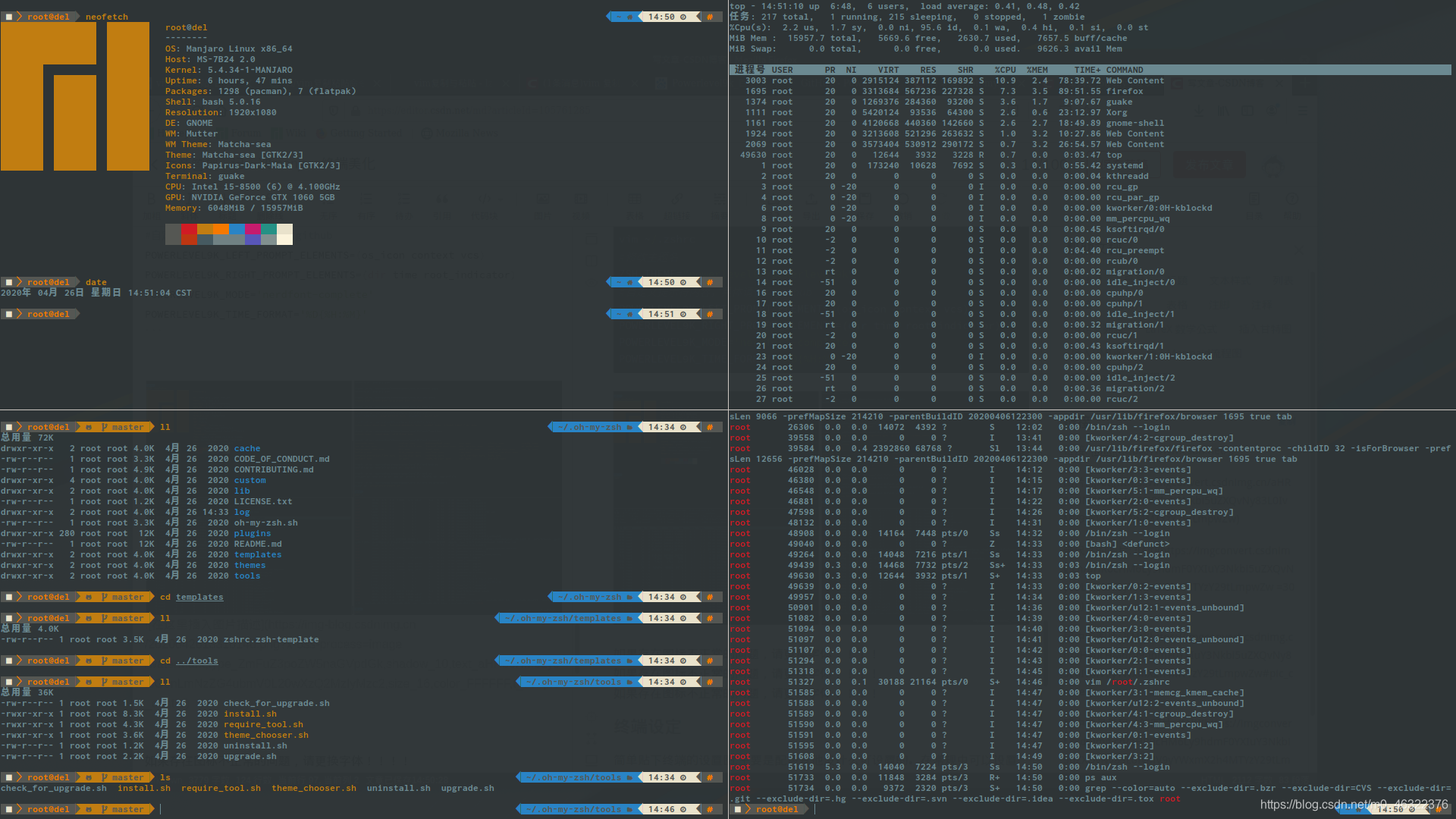Screen dimensions: 1456x819
Task: Pick the purple swatch in neofetch palette
Action: pyautogui.click(x=253, y=240)
